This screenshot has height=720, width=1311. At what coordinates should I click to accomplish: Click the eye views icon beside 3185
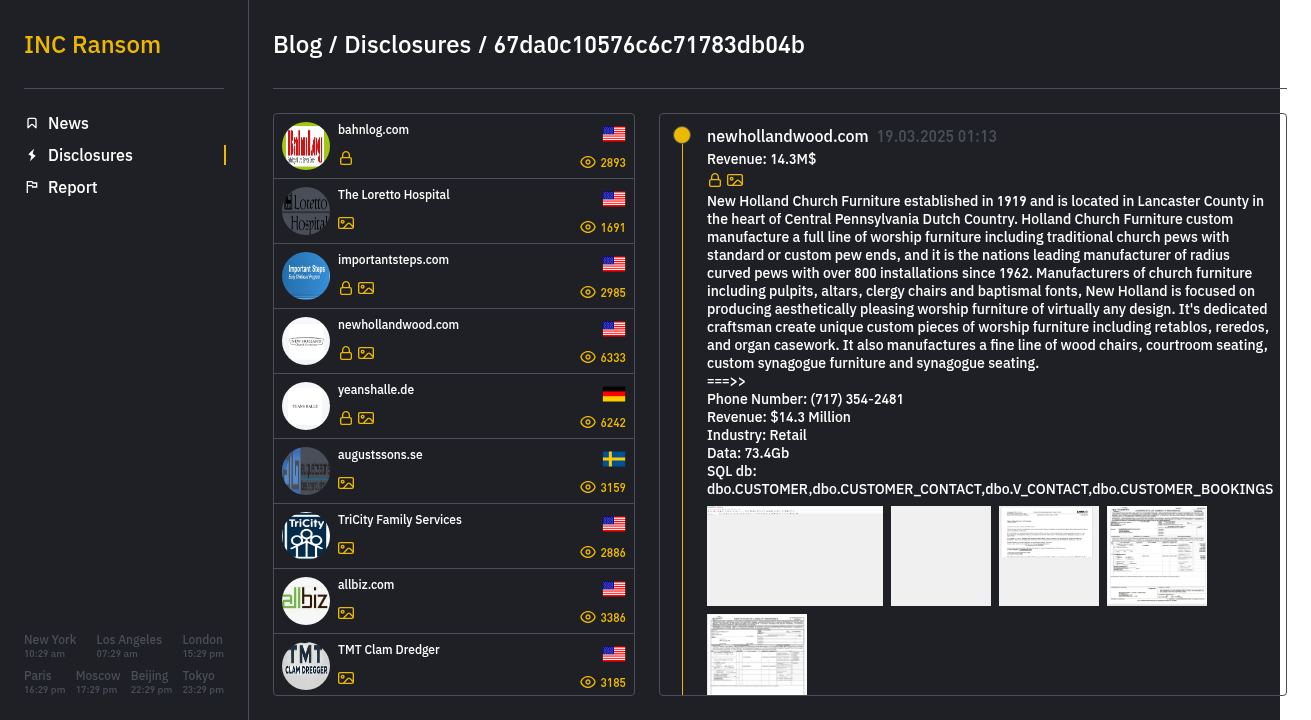click(588, 682)
